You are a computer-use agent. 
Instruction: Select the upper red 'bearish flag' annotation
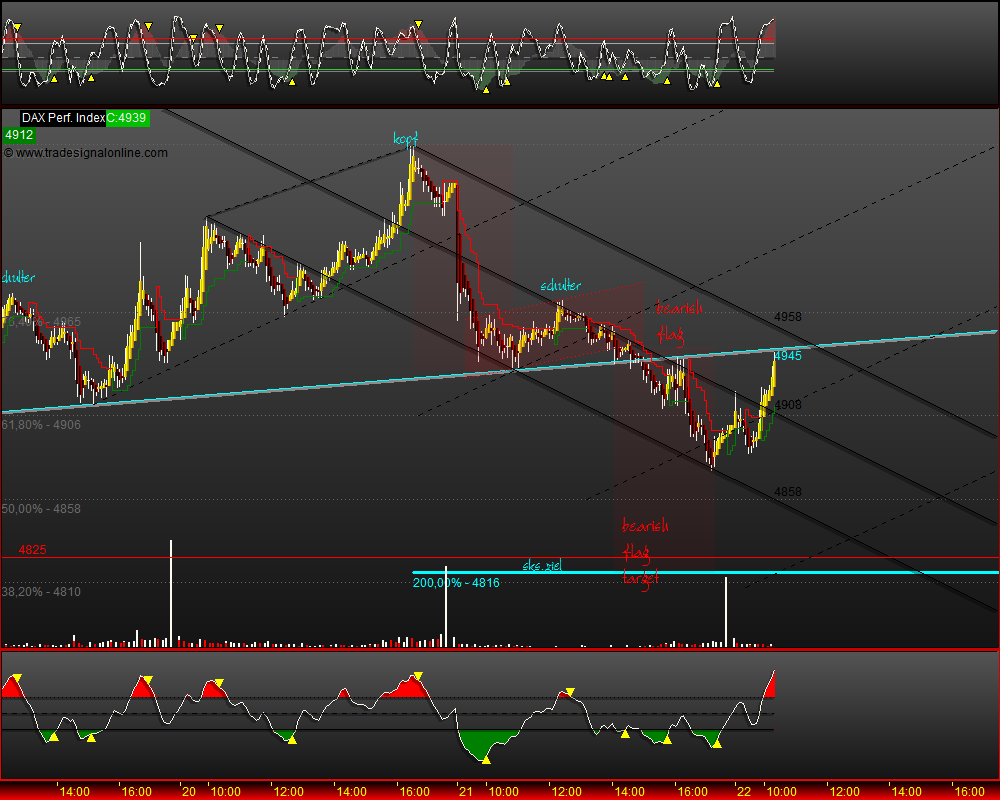point(679,322)
